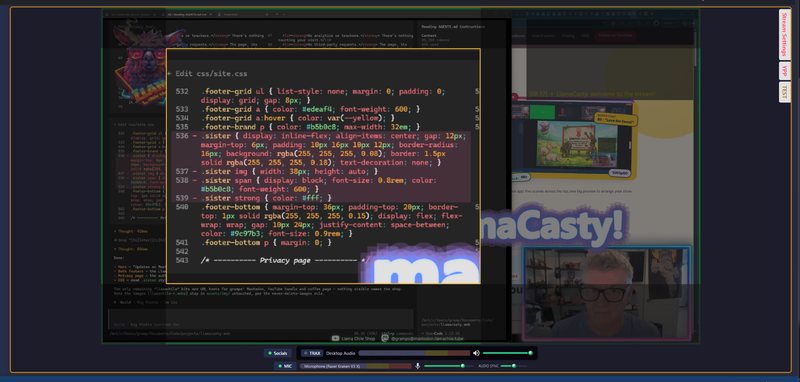This screenshot has height=382, width=800.
Task: Click the llama logo image at top-left
Action: (140, 64)
